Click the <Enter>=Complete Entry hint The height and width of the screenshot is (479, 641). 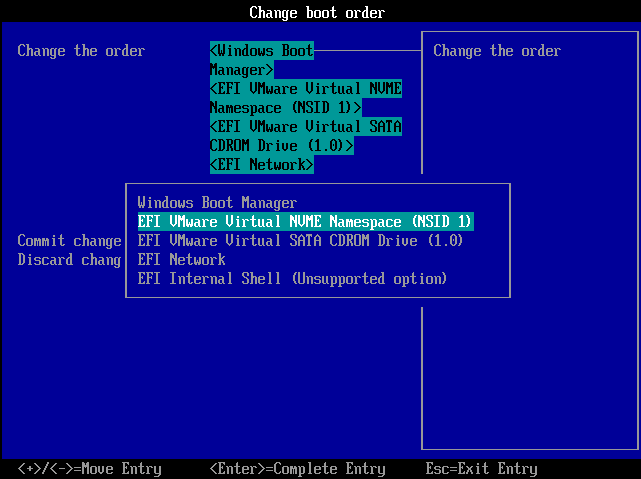coord(298,469)
